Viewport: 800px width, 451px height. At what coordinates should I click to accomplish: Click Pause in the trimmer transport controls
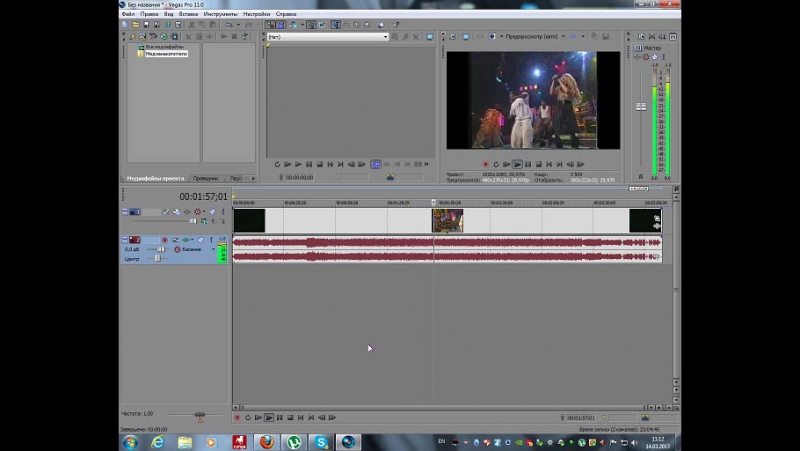tap(309, 164)
